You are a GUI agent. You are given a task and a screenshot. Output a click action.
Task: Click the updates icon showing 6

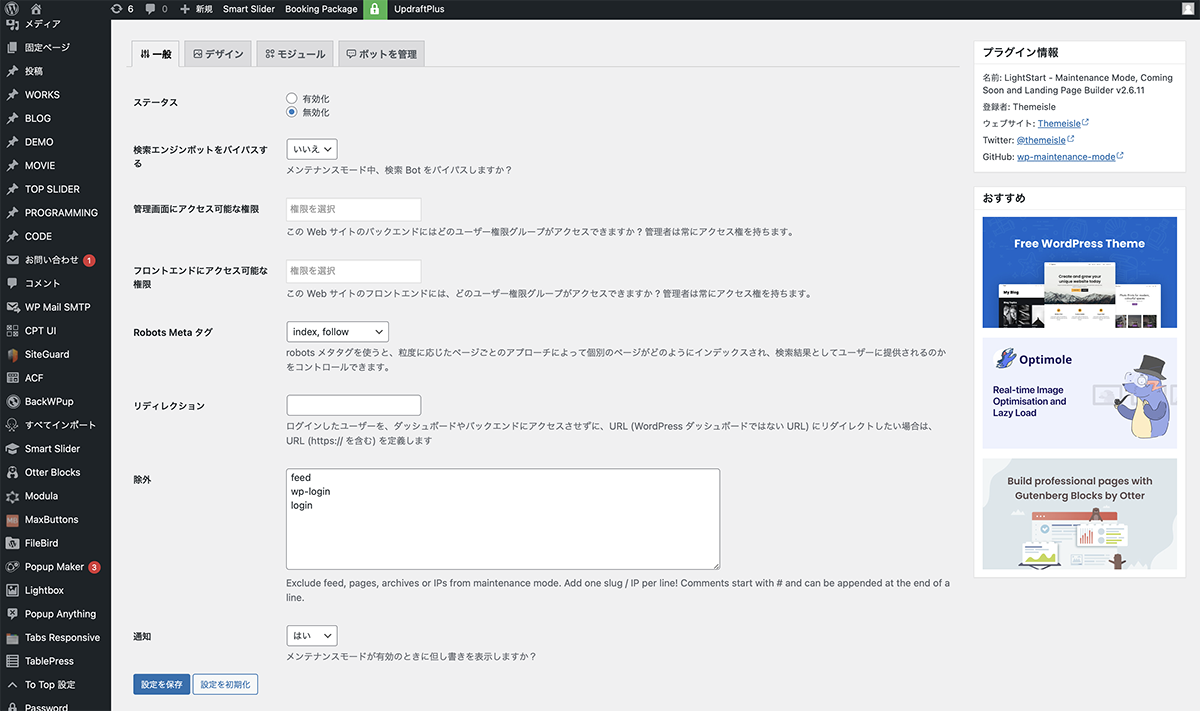point(117,9)
